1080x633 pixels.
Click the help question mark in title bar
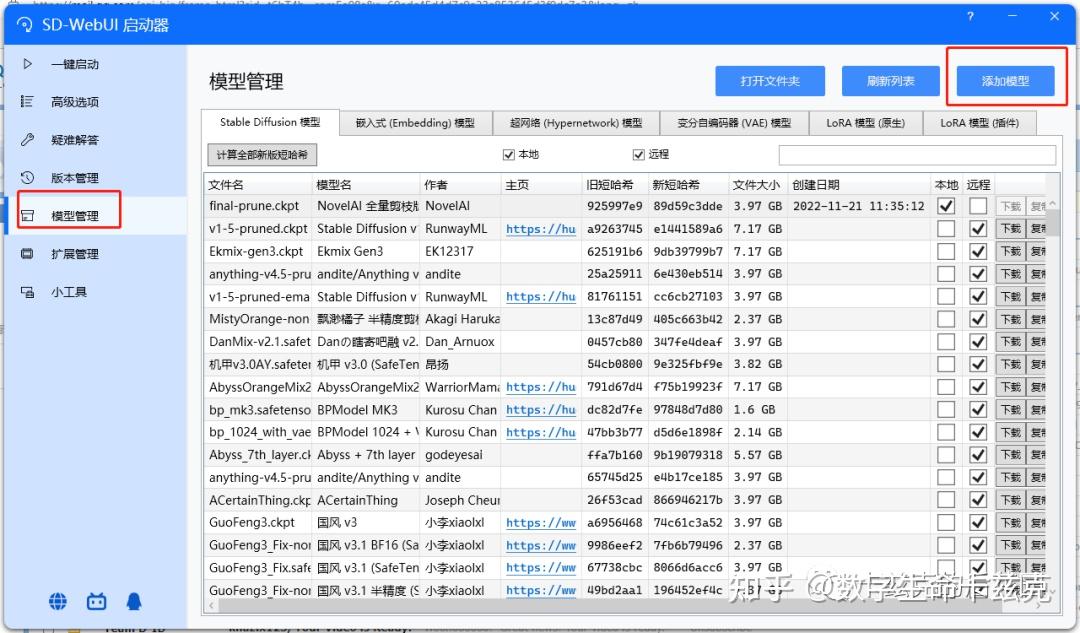pyautogui.click(x=970, y=16)
